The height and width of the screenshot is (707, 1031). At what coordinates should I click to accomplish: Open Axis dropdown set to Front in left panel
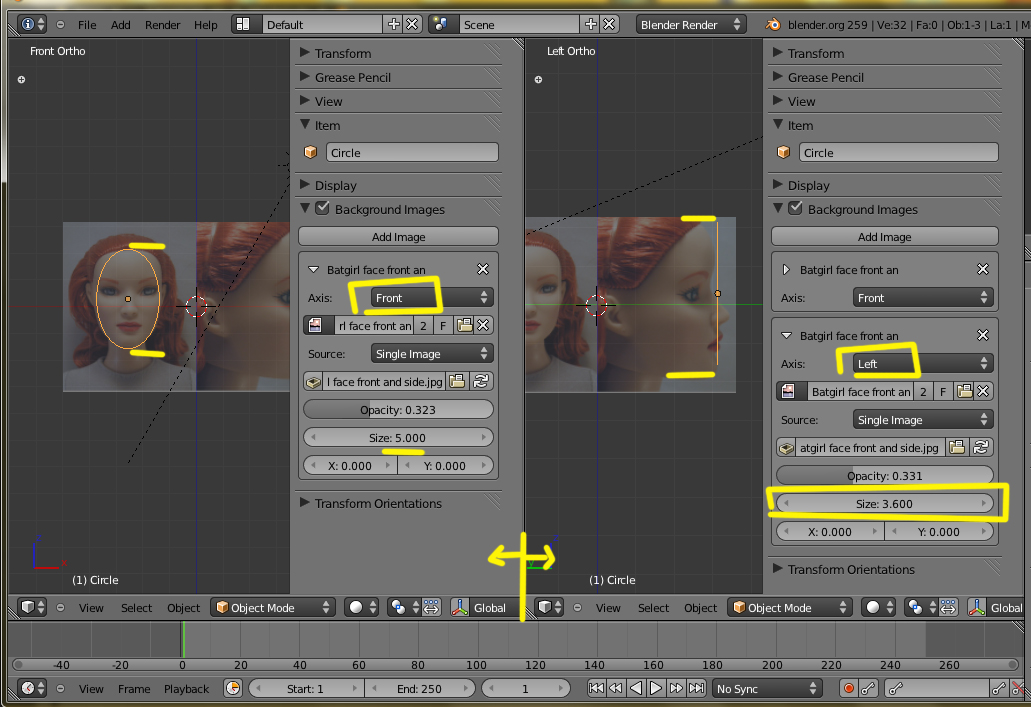click(x=431, y=297)
